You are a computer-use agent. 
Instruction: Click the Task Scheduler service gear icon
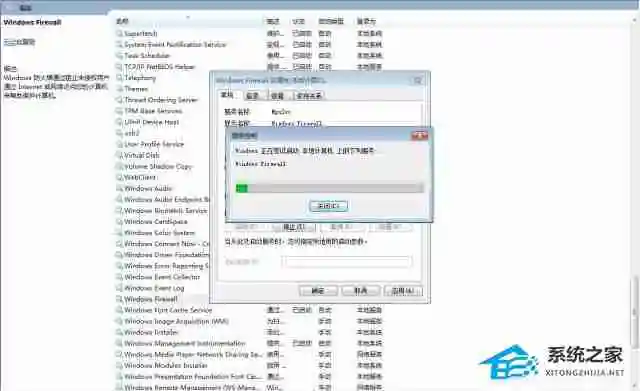119,56
